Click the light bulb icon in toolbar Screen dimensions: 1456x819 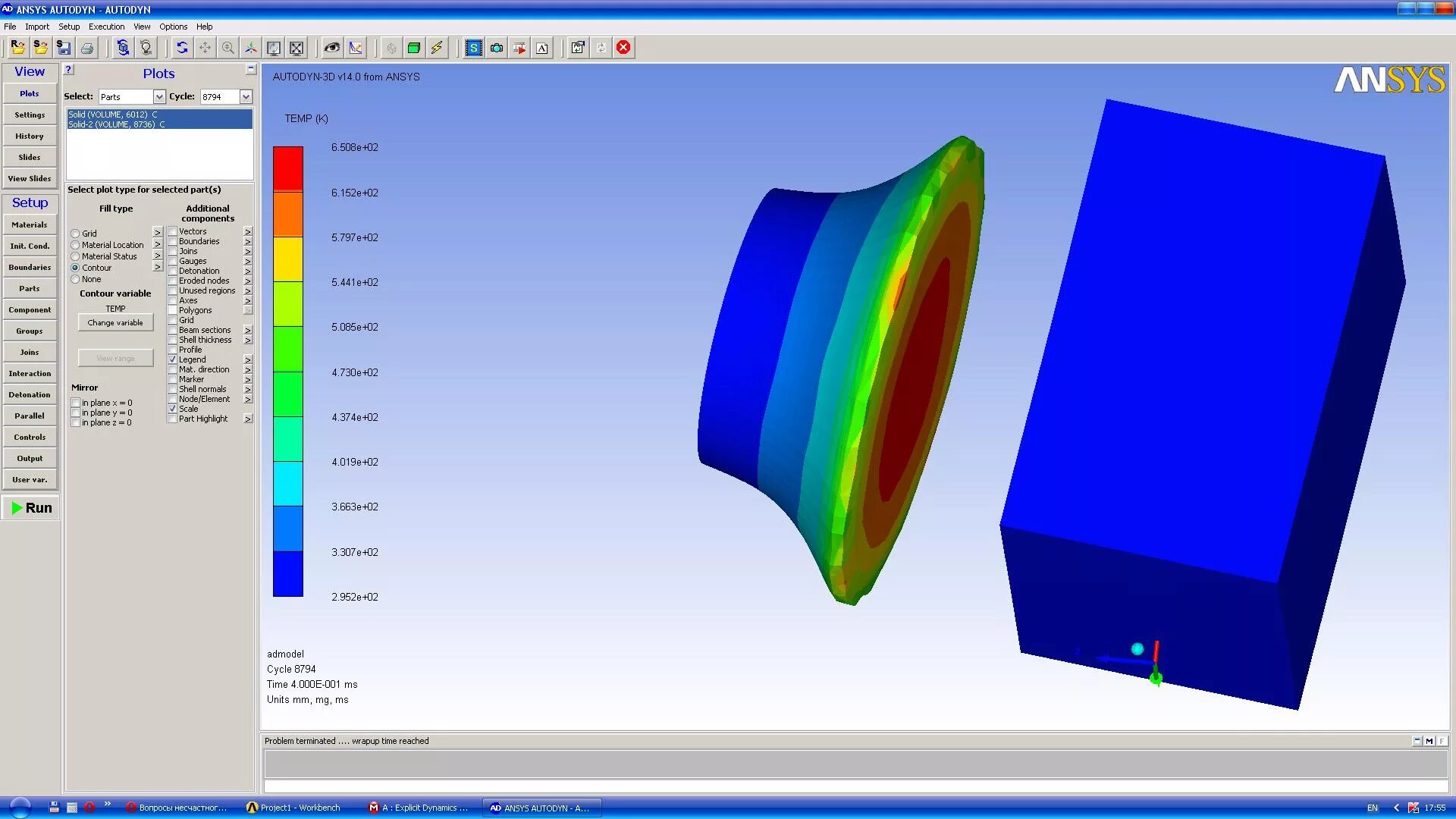[146, 48]
